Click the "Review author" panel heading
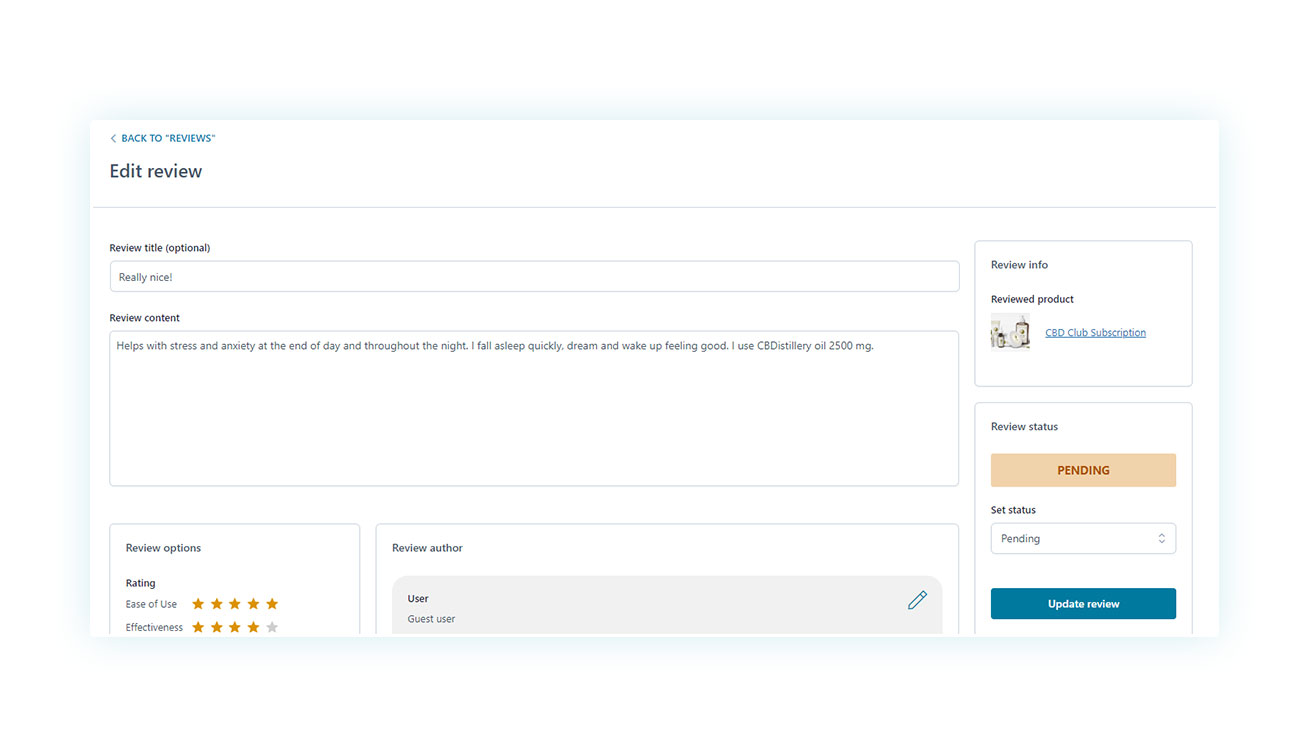 pyautogui.click(x=427, y=548)
